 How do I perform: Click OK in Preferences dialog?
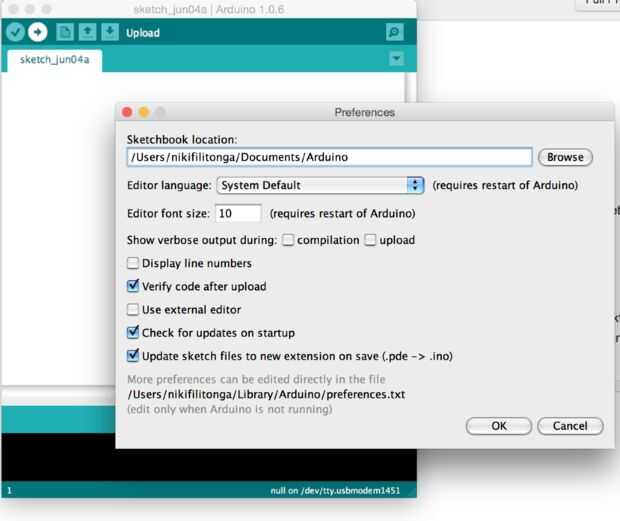tap(499, 426)
